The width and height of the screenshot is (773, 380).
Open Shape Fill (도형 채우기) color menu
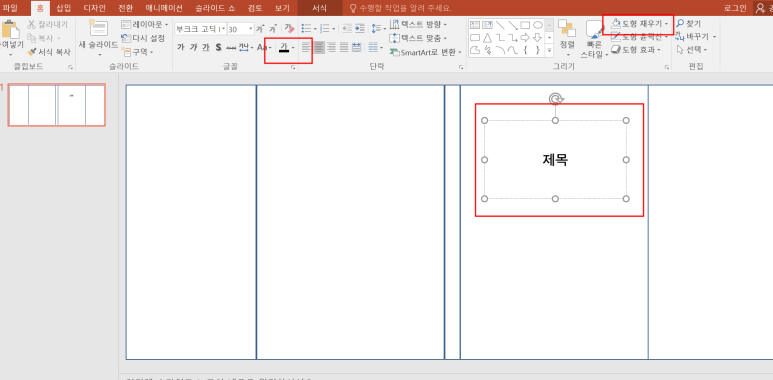click(x=640, y=23)
